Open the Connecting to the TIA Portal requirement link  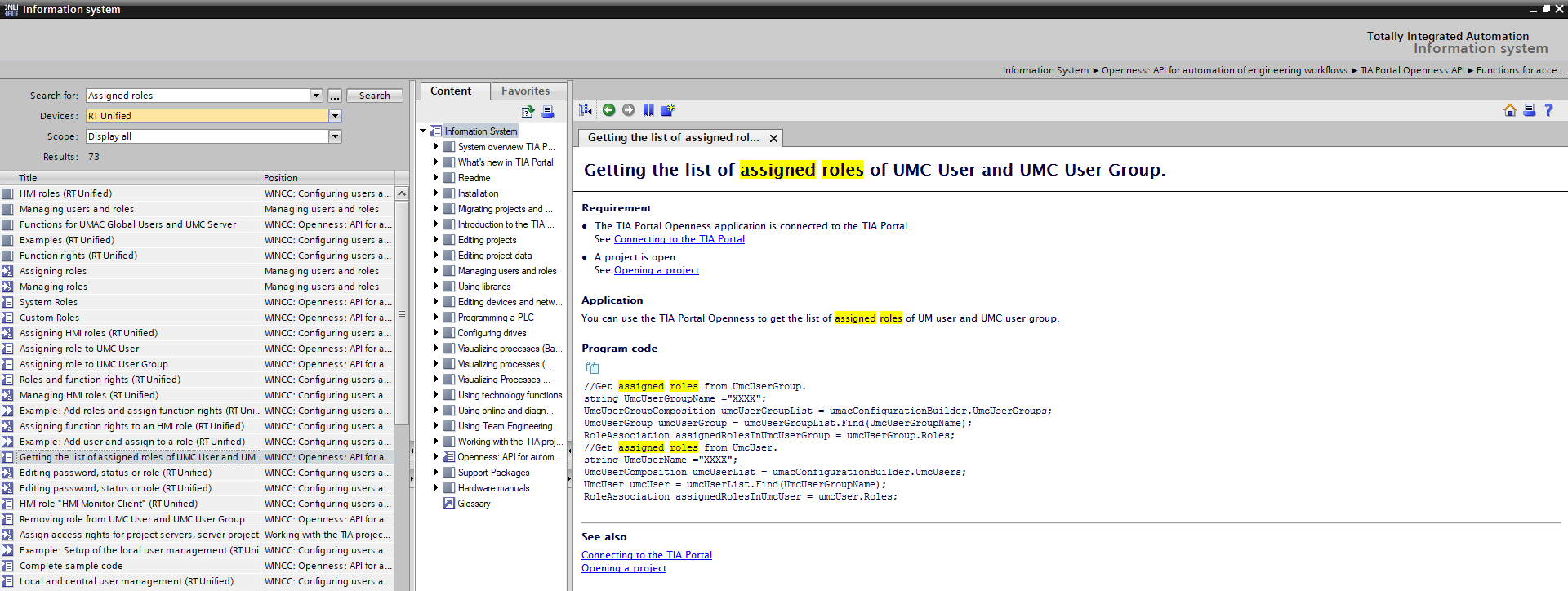pos(679,239)
